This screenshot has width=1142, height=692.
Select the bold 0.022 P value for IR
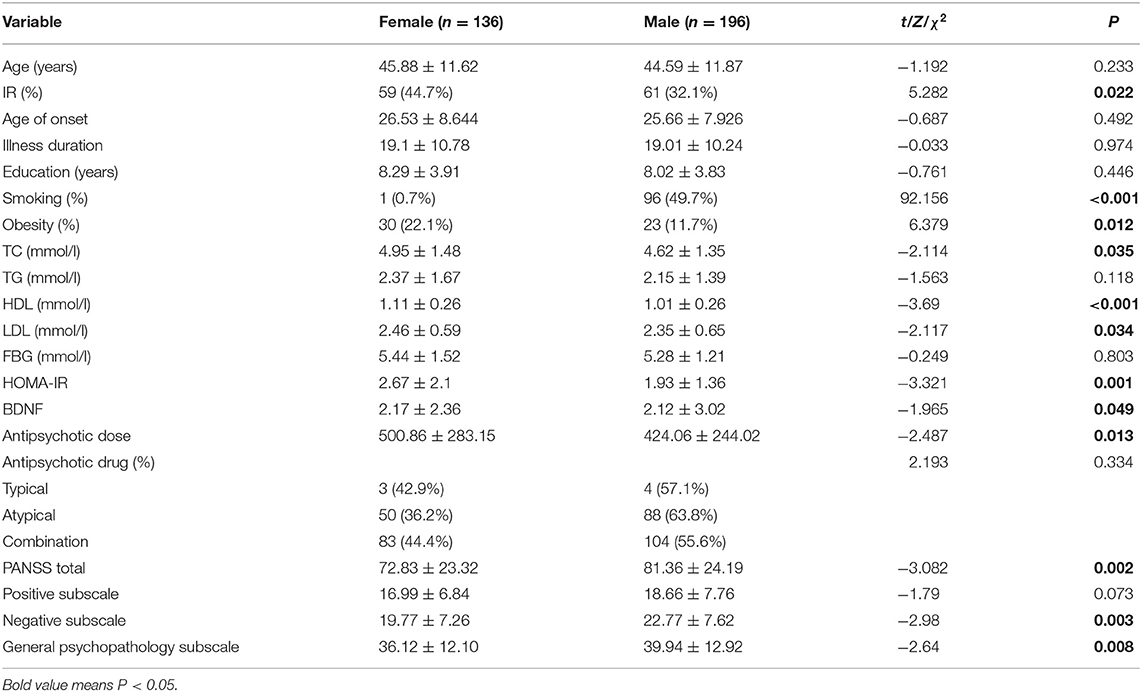[1114, 93]
